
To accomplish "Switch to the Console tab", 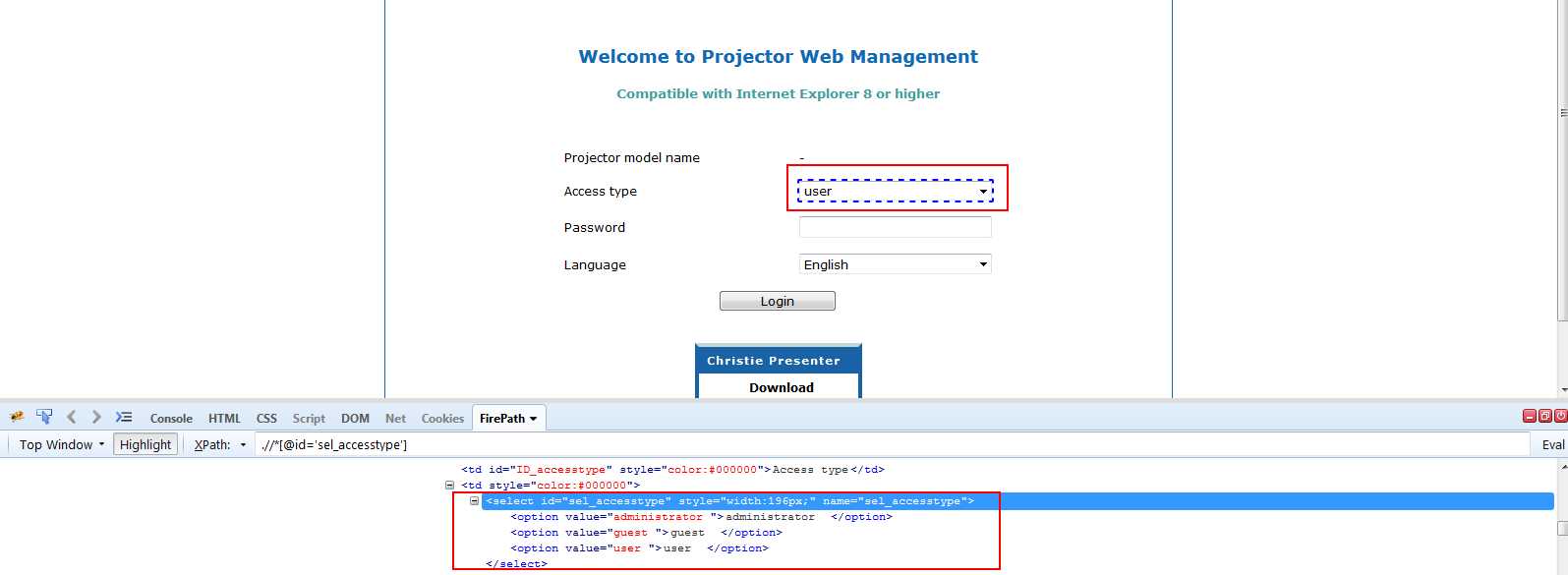I will click(171, 419).
